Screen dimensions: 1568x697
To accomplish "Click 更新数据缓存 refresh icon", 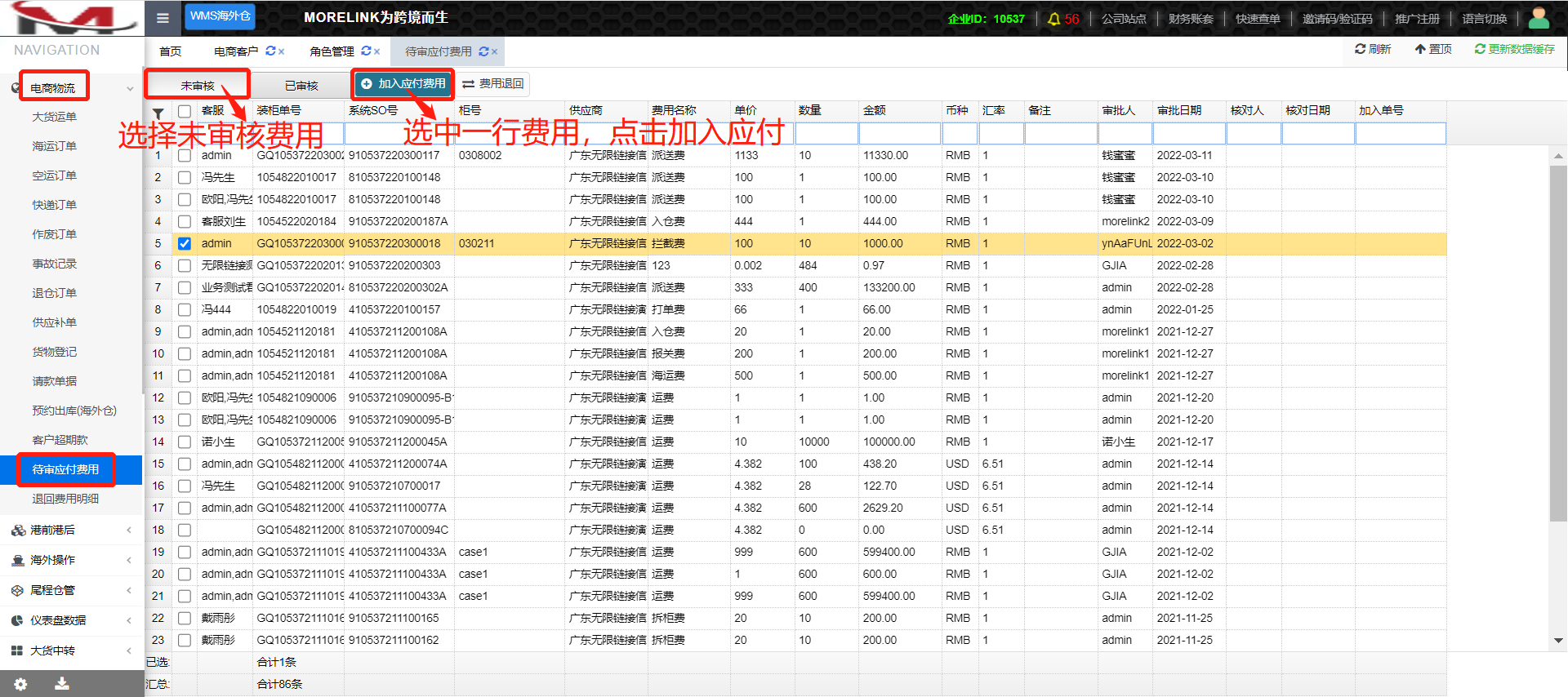I will pyautogui.click(x=1479, y=49).
